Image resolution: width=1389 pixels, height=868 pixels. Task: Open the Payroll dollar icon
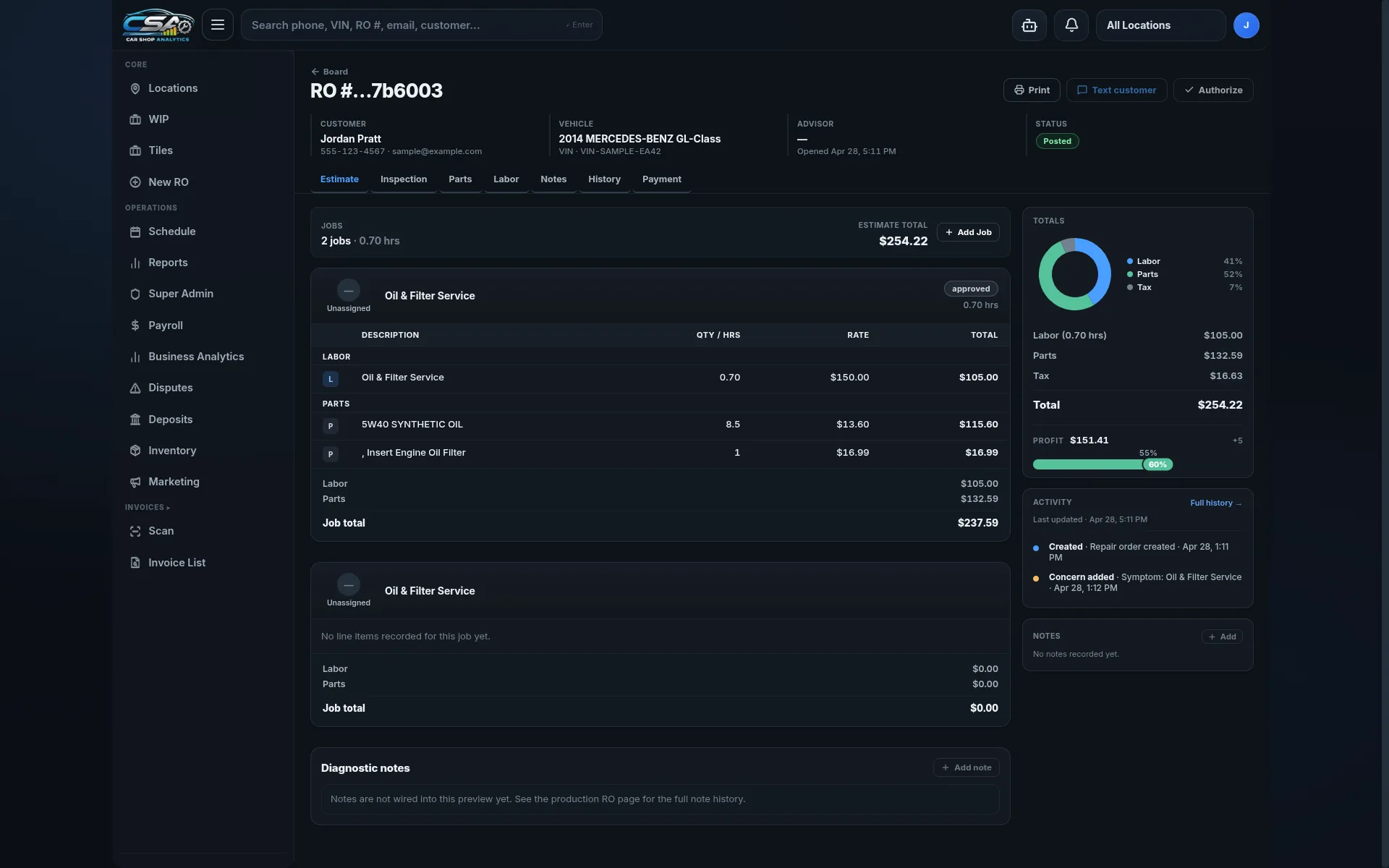pos(135,325)
